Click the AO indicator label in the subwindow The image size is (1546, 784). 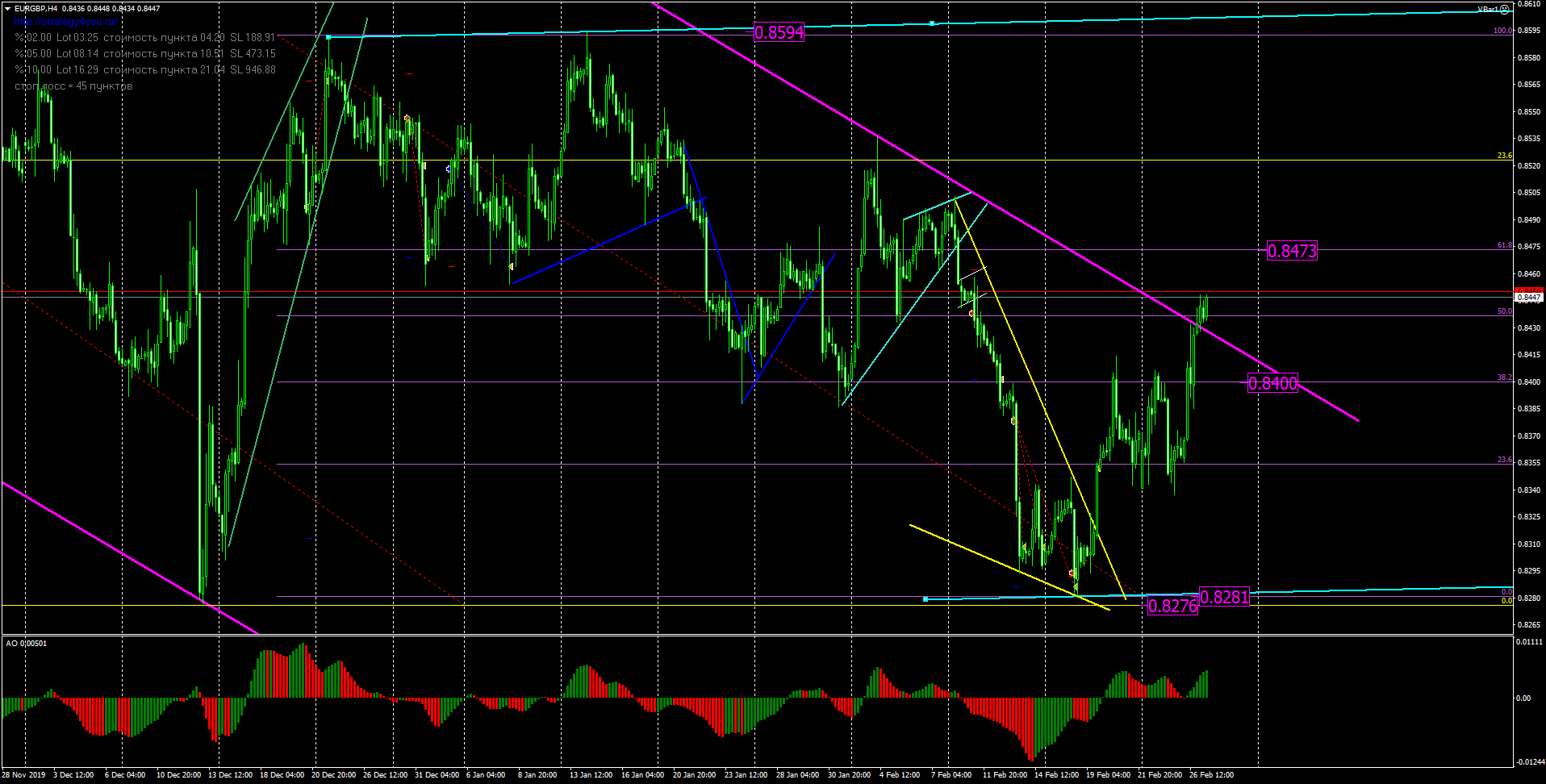pos(26,643)
